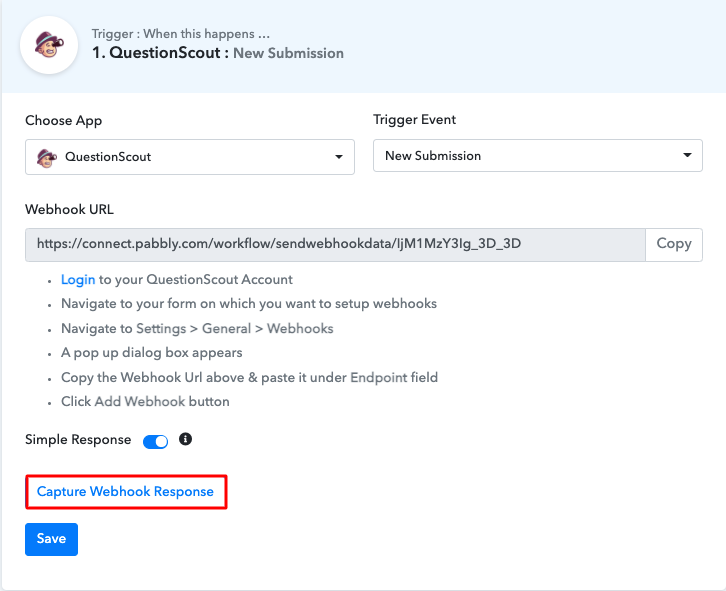Save the trigger configuration

pyautogui.click(x=51, y=539)
